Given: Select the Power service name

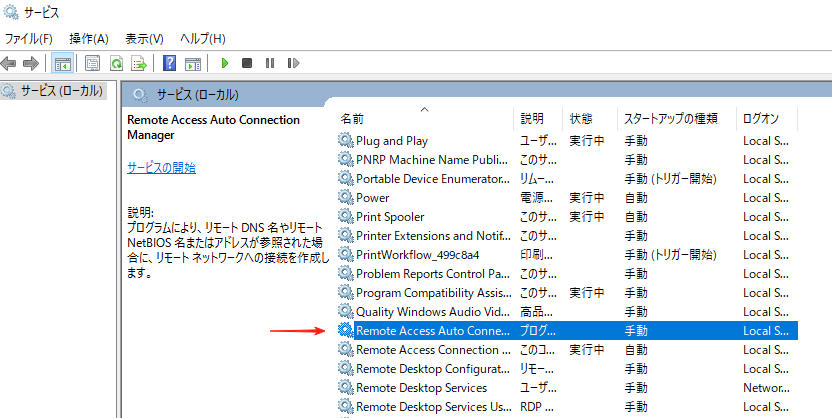Looking at the screenshot, I should click(x=372, y=198).
